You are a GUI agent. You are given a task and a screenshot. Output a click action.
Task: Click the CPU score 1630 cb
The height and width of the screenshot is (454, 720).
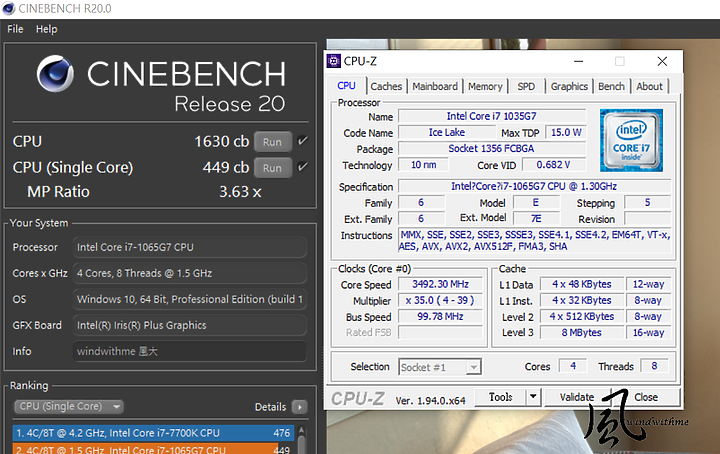221,141
